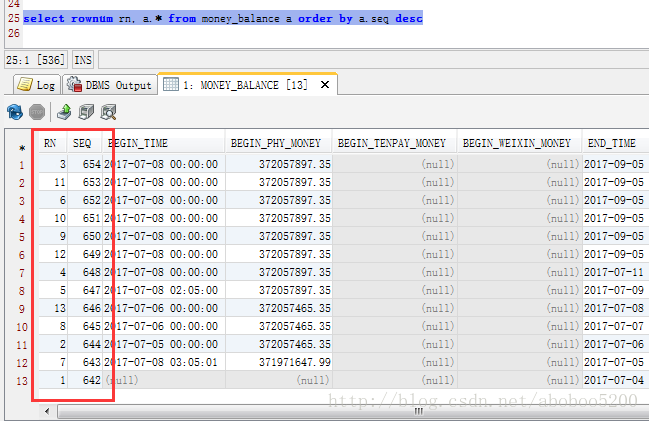Click BEGIN_PHY_MONEY cell 372057465.35 in row 9
This screenshot has width=649, height=421.
pyautogui.click(x=279, y=308)
